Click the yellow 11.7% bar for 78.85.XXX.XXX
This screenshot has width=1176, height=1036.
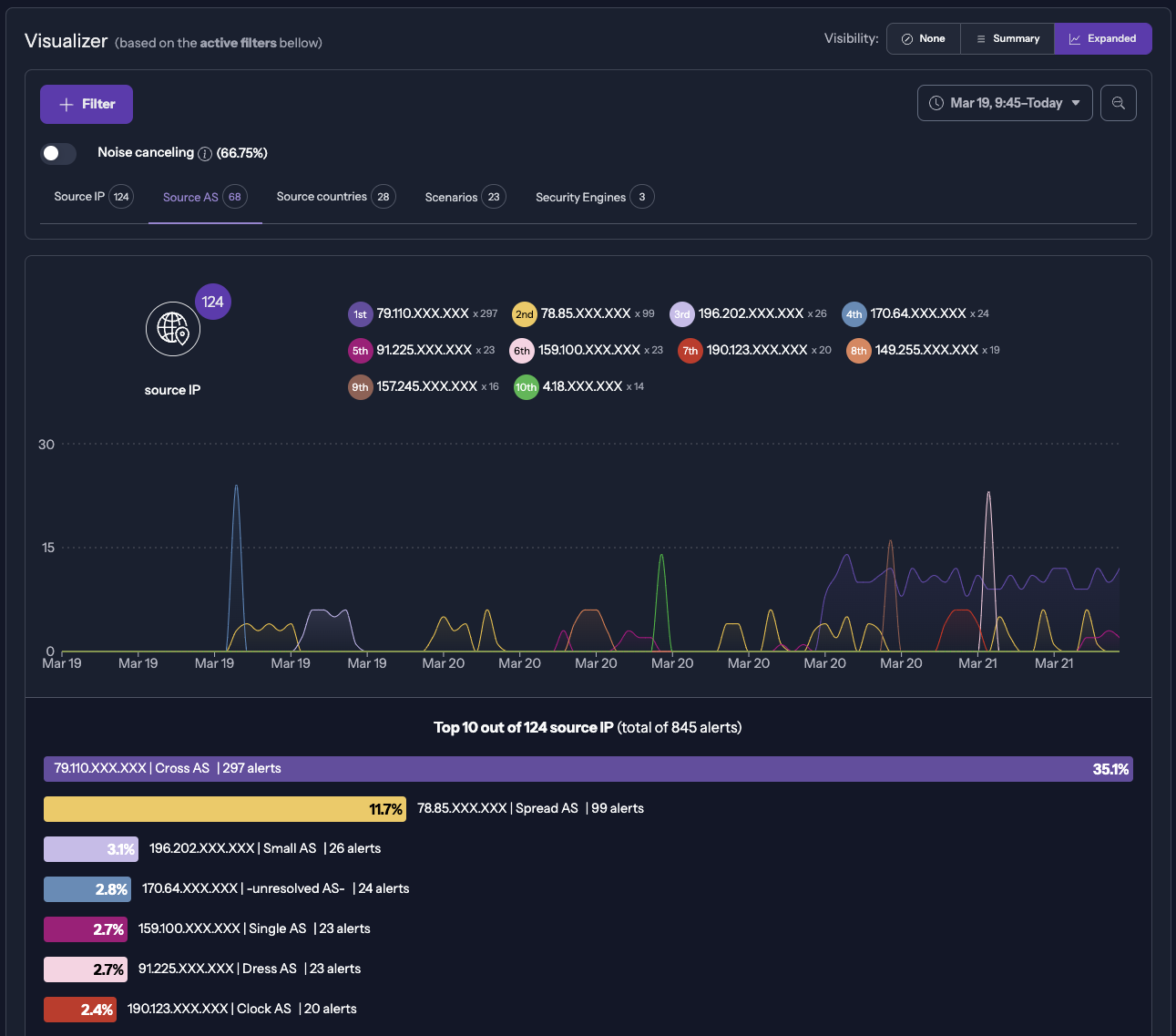[224, 809]
